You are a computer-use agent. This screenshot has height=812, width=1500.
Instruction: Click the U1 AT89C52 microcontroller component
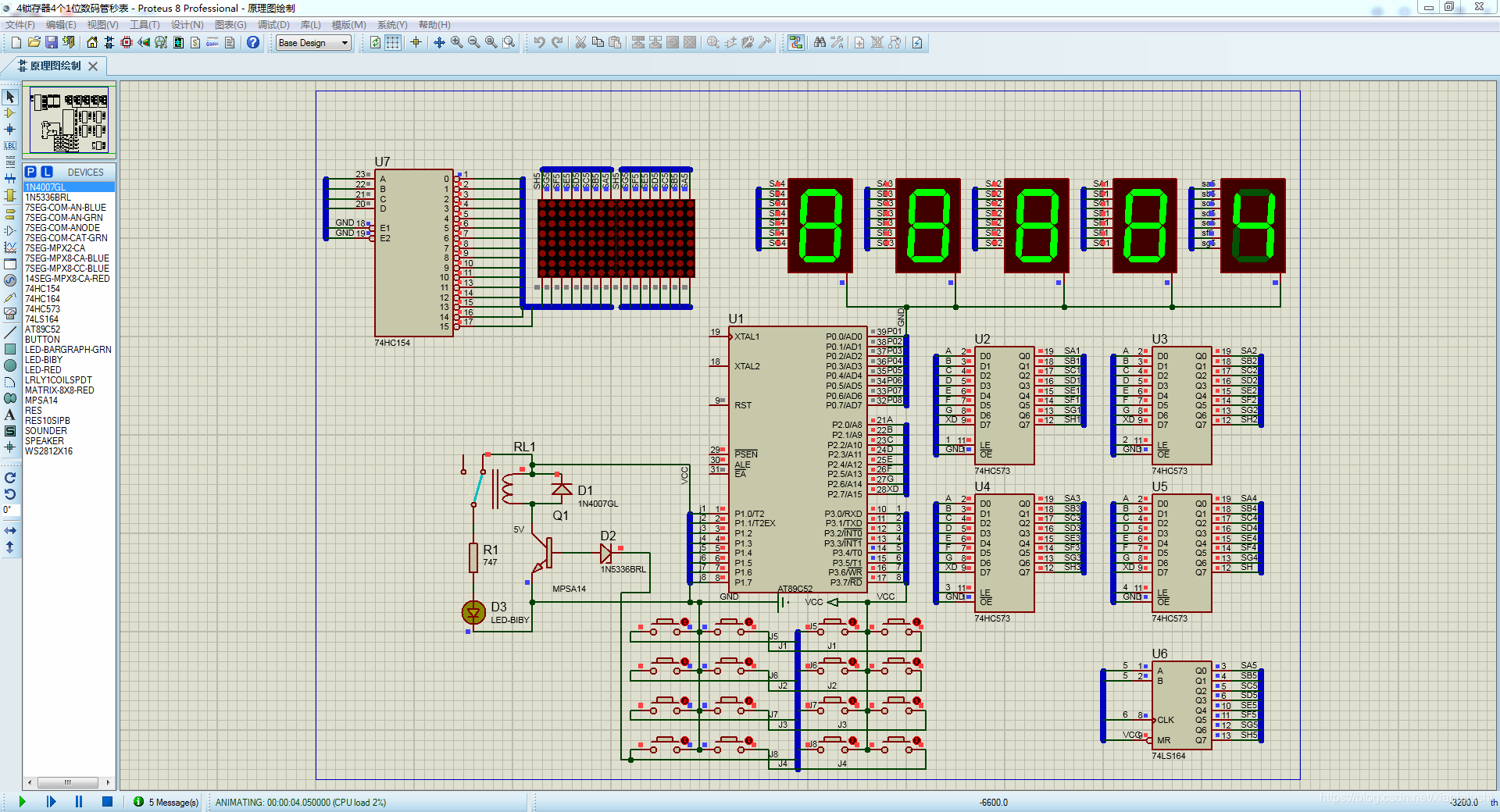pyautogui.click(x=798, y=459)
